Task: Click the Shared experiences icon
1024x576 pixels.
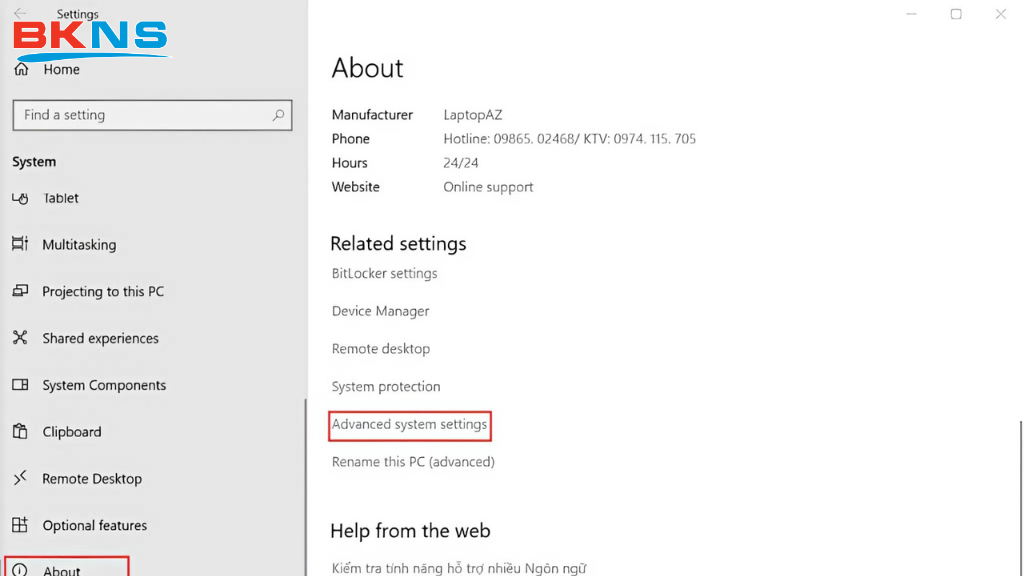Action: 20,338
